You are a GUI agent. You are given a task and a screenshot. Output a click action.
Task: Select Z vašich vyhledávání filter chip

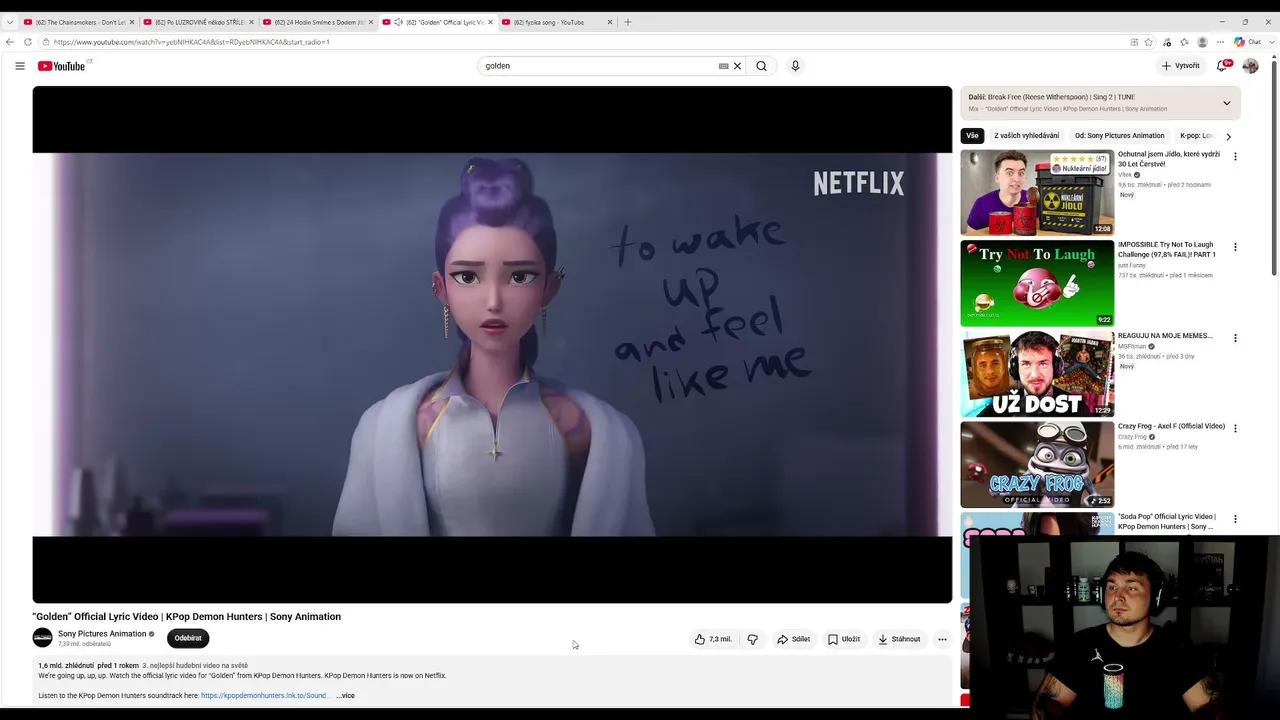1026,136
